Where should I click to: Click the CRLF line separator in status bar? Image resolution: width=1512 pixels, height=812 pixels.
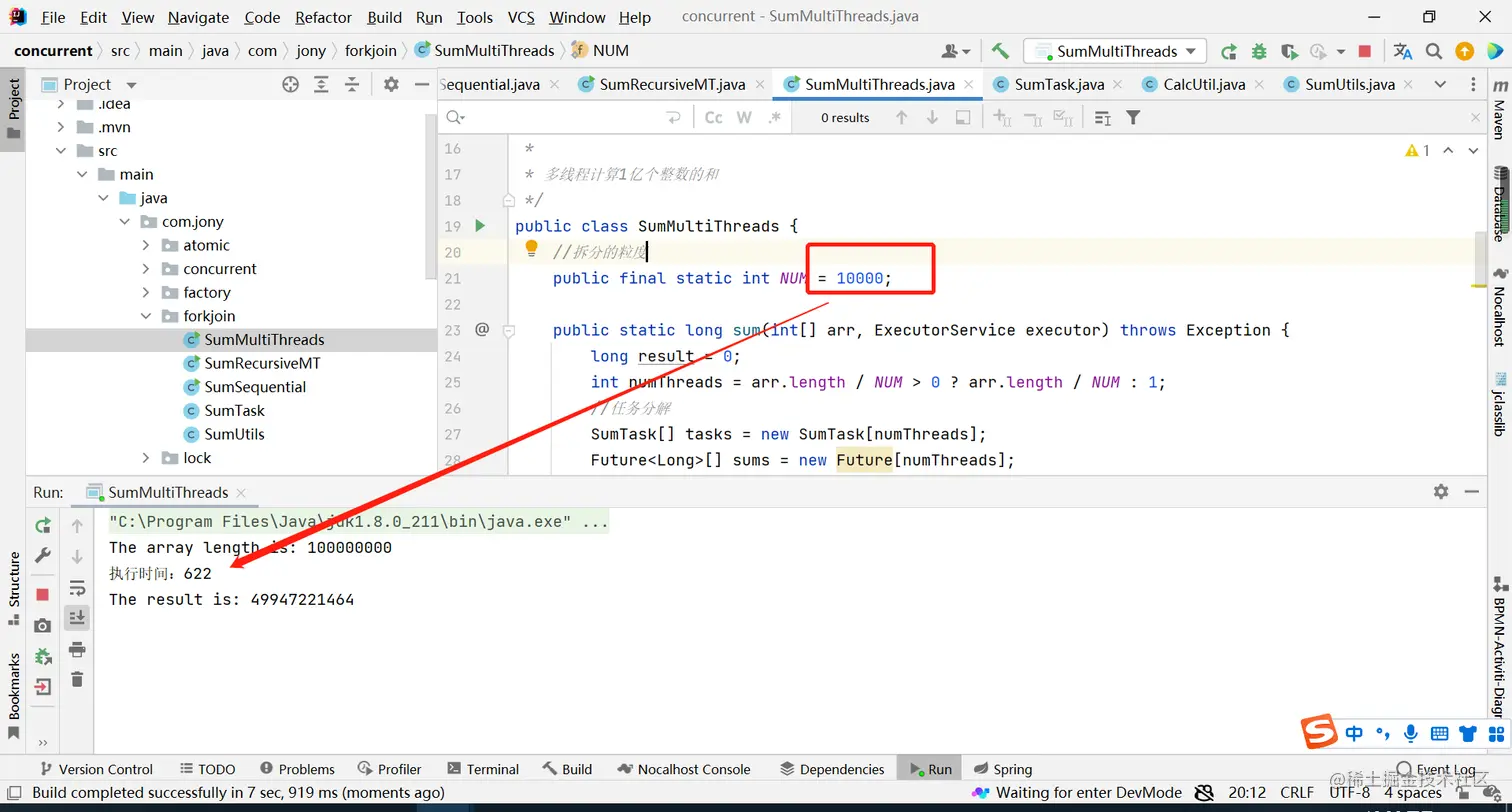(1297, 793)
